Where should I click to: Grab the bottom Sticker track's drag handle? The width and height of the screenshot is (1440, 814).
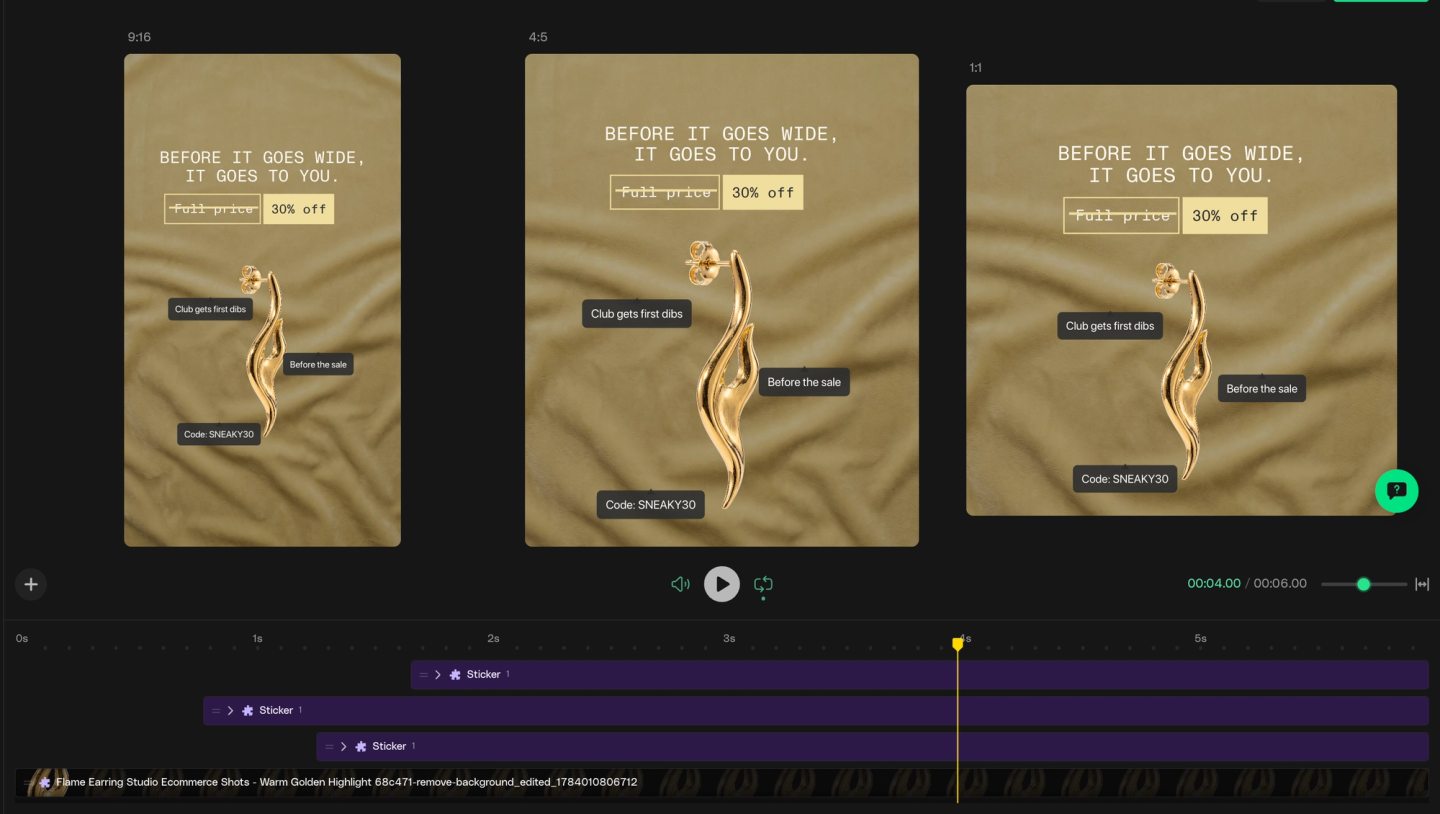coord(330,747)
